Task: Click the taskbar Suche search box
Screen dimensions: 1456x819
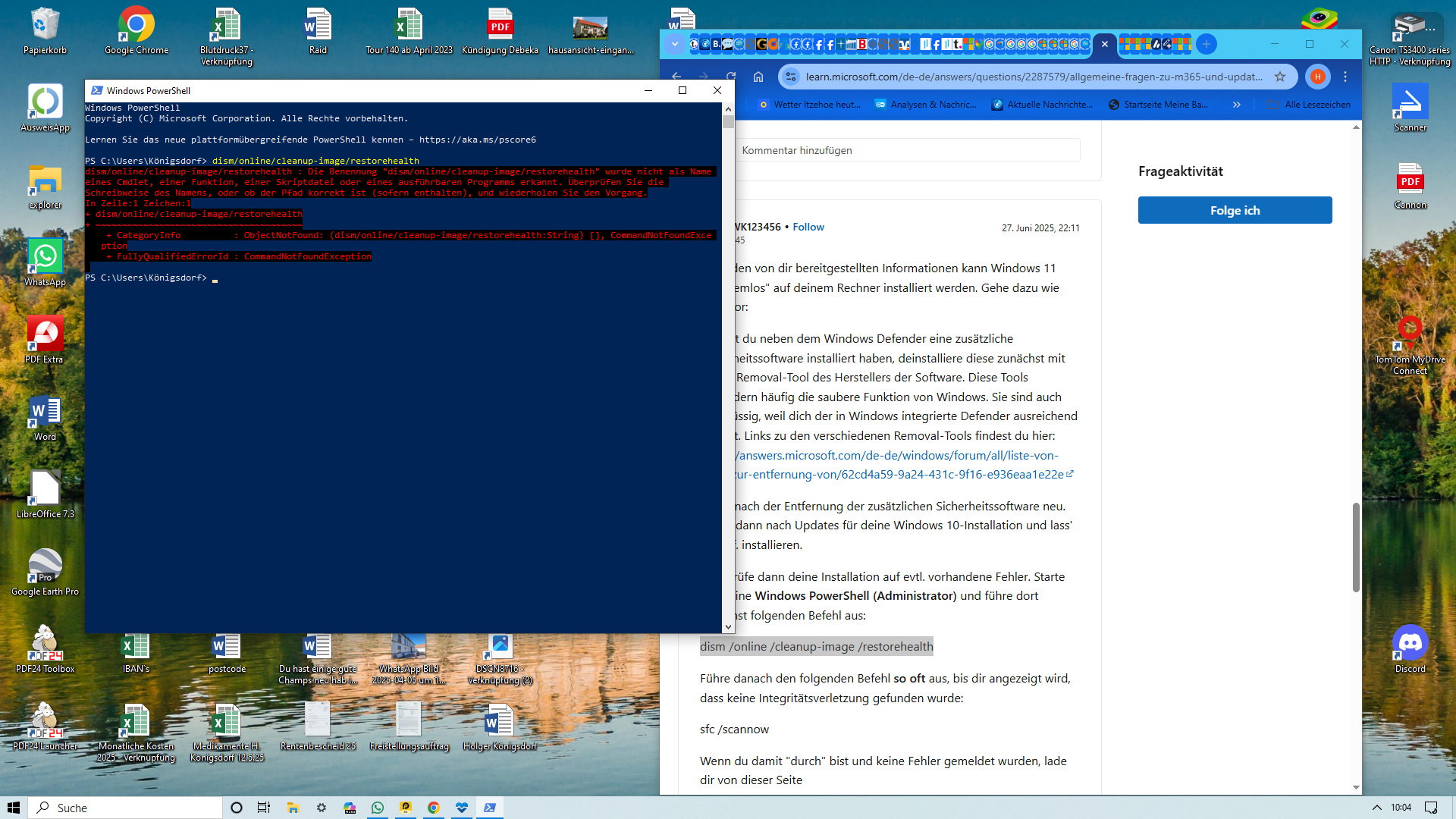Action: (126, 808)
